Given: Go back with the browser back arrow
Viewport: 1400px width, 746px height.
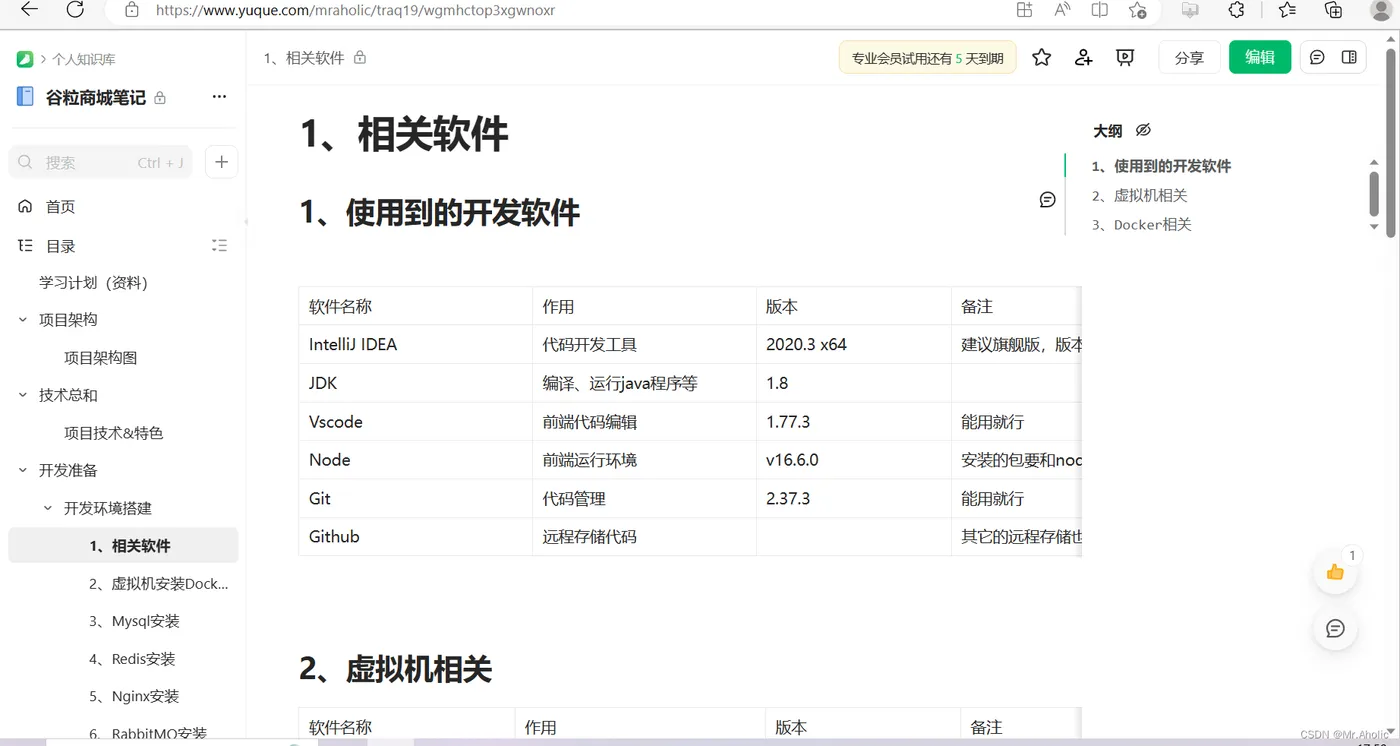Looking at the screenshot, I should click(29, 10).
